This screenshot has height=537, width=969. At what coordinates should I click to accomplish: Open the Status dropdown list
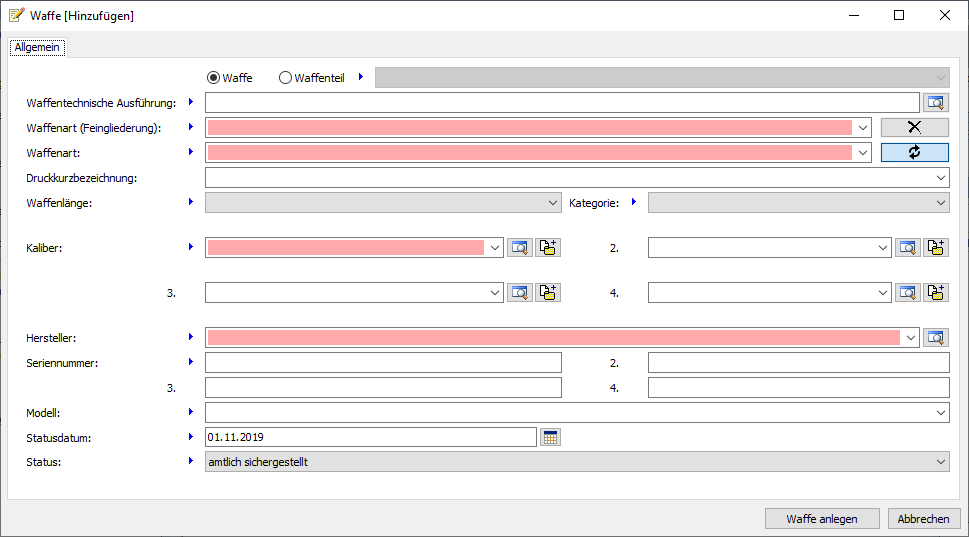pos(940,462)
